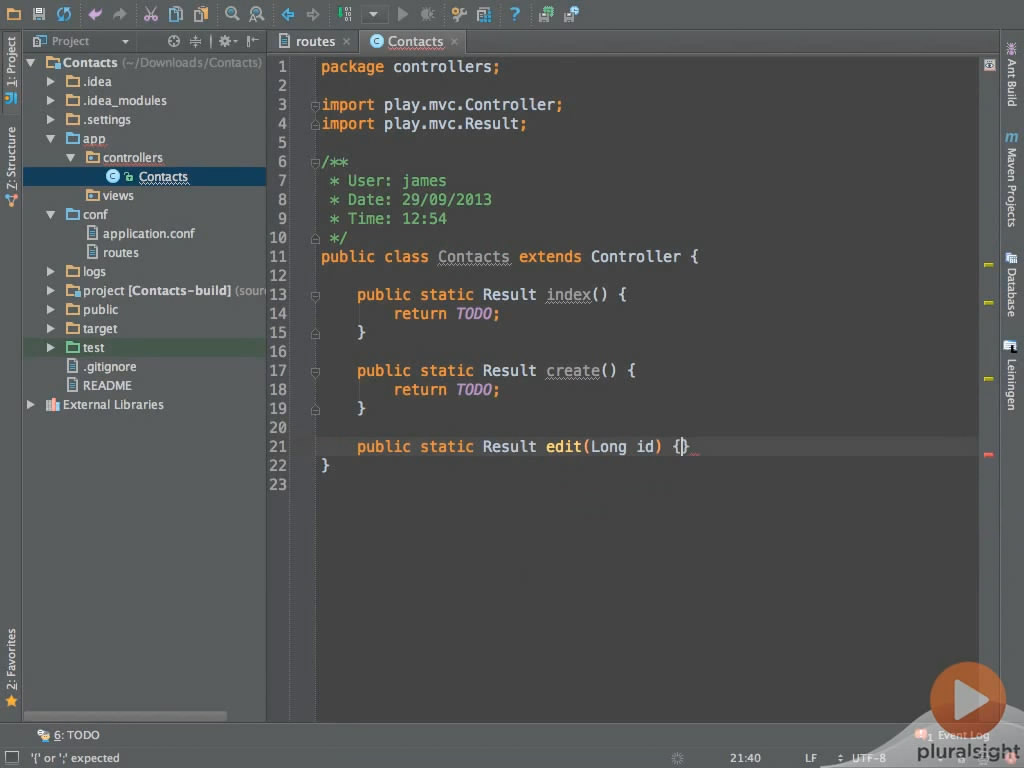Open the 1: Project side tool tab

pyautogui.click(x=11, y=70)
